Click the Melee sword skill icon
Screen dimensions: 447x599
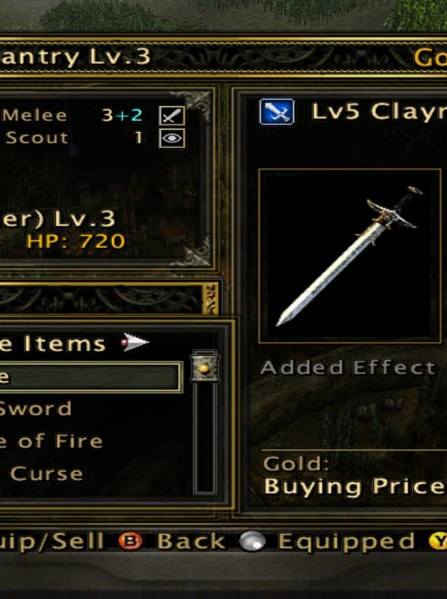click(x=172, y=115)
